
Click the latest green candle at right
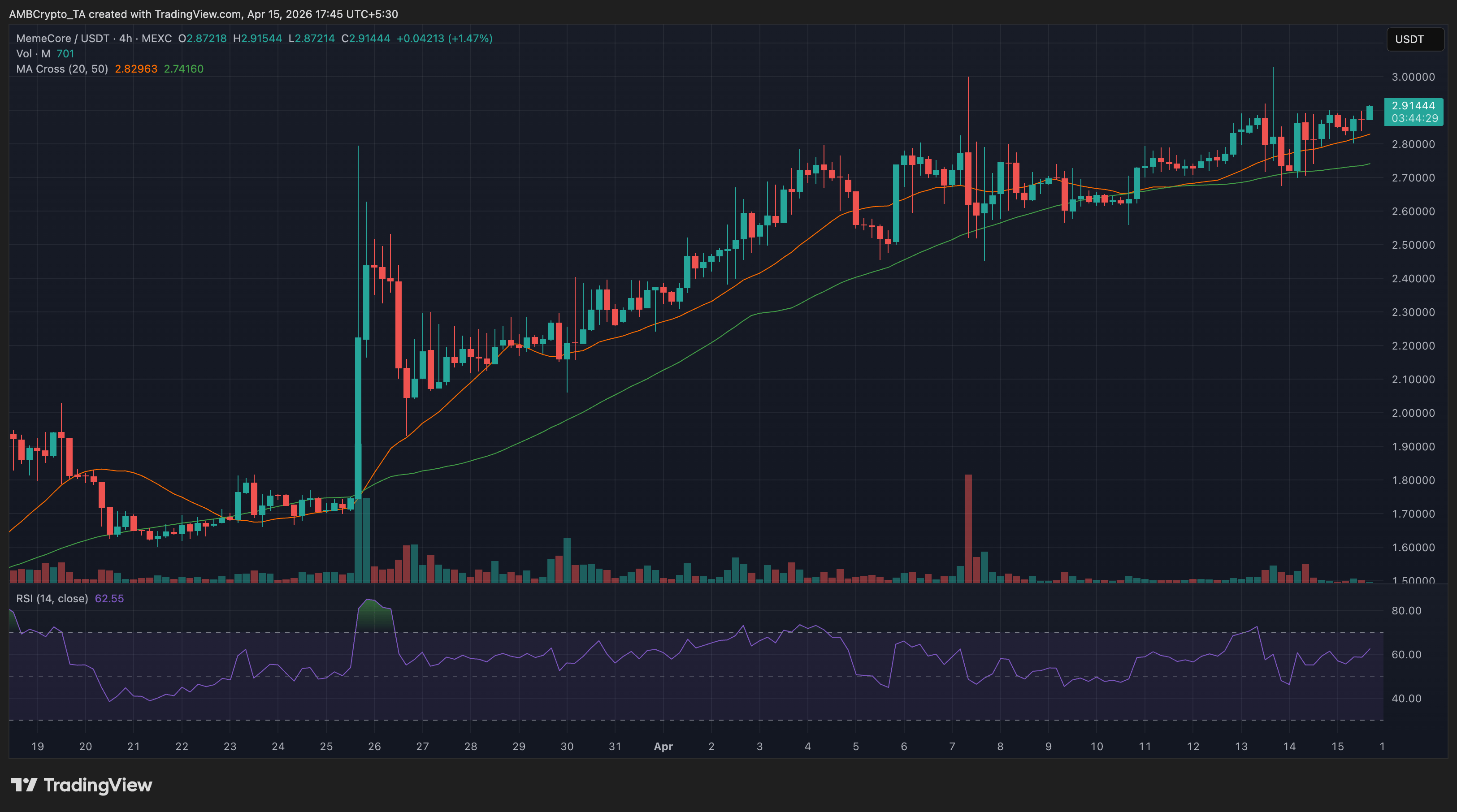click(1369, 112)
